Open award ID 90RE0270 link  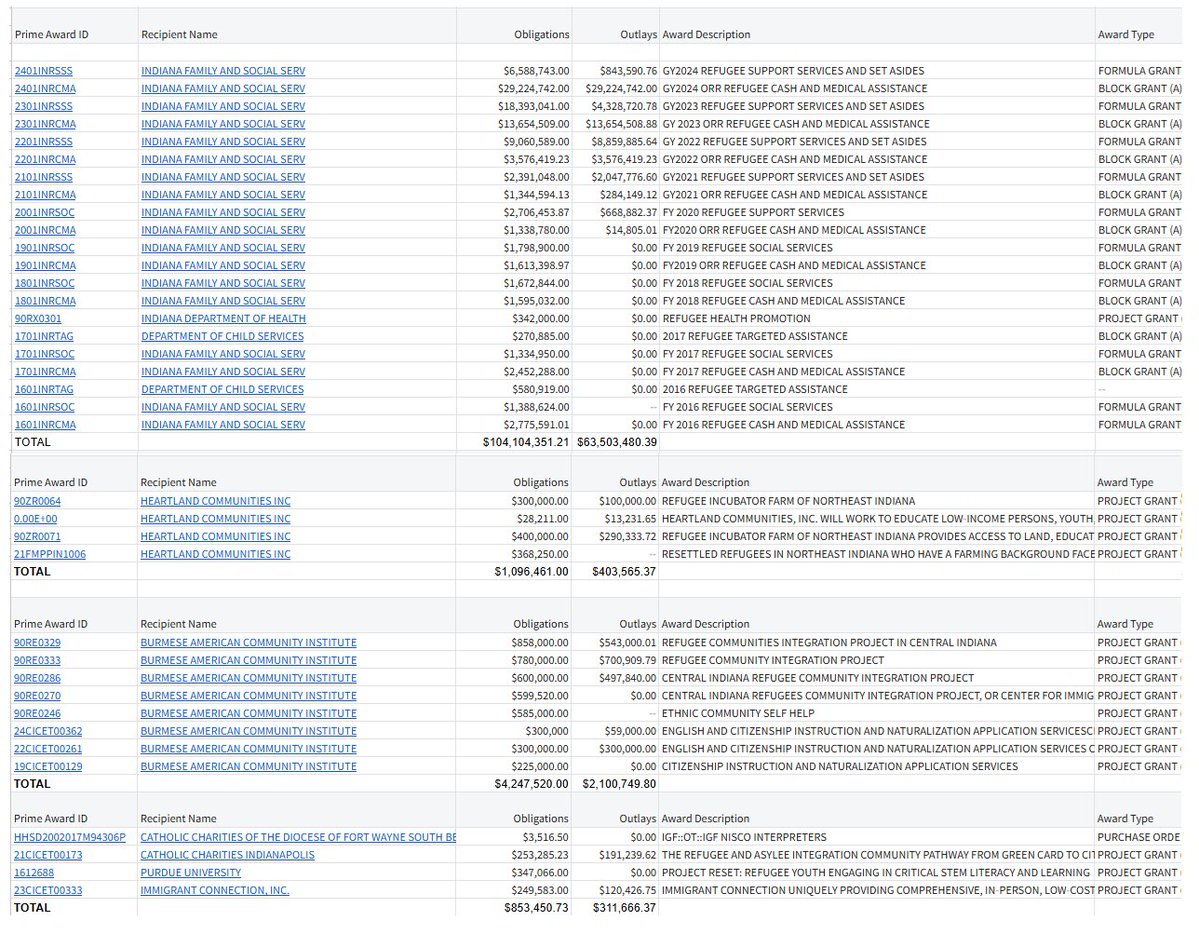(37, 695)
